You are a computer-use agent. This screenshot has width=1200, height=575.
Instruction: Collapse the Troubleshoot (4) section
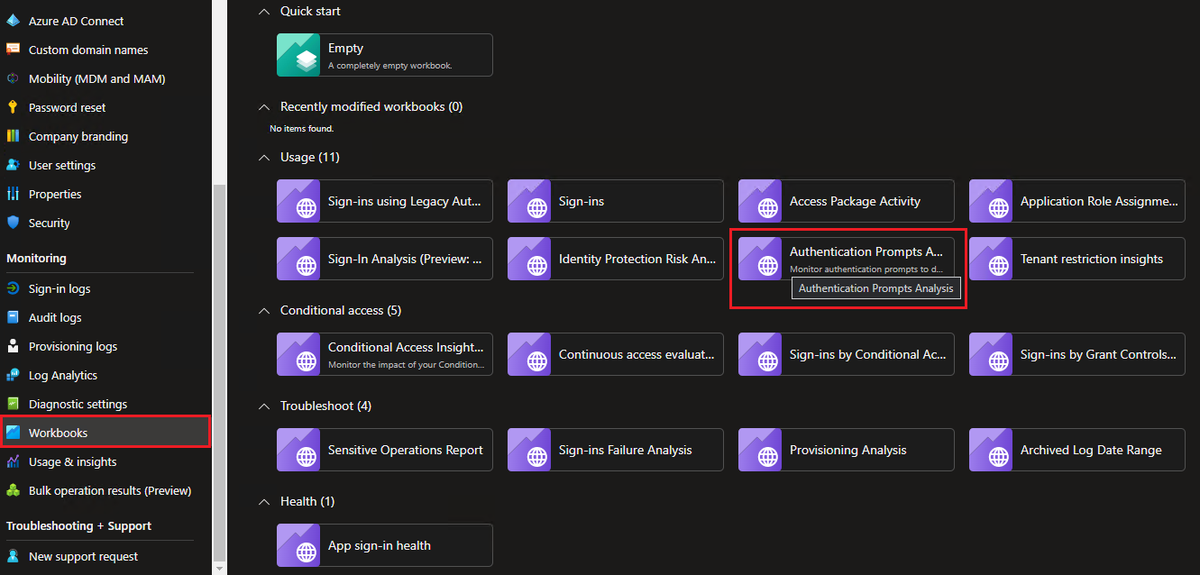264,406
